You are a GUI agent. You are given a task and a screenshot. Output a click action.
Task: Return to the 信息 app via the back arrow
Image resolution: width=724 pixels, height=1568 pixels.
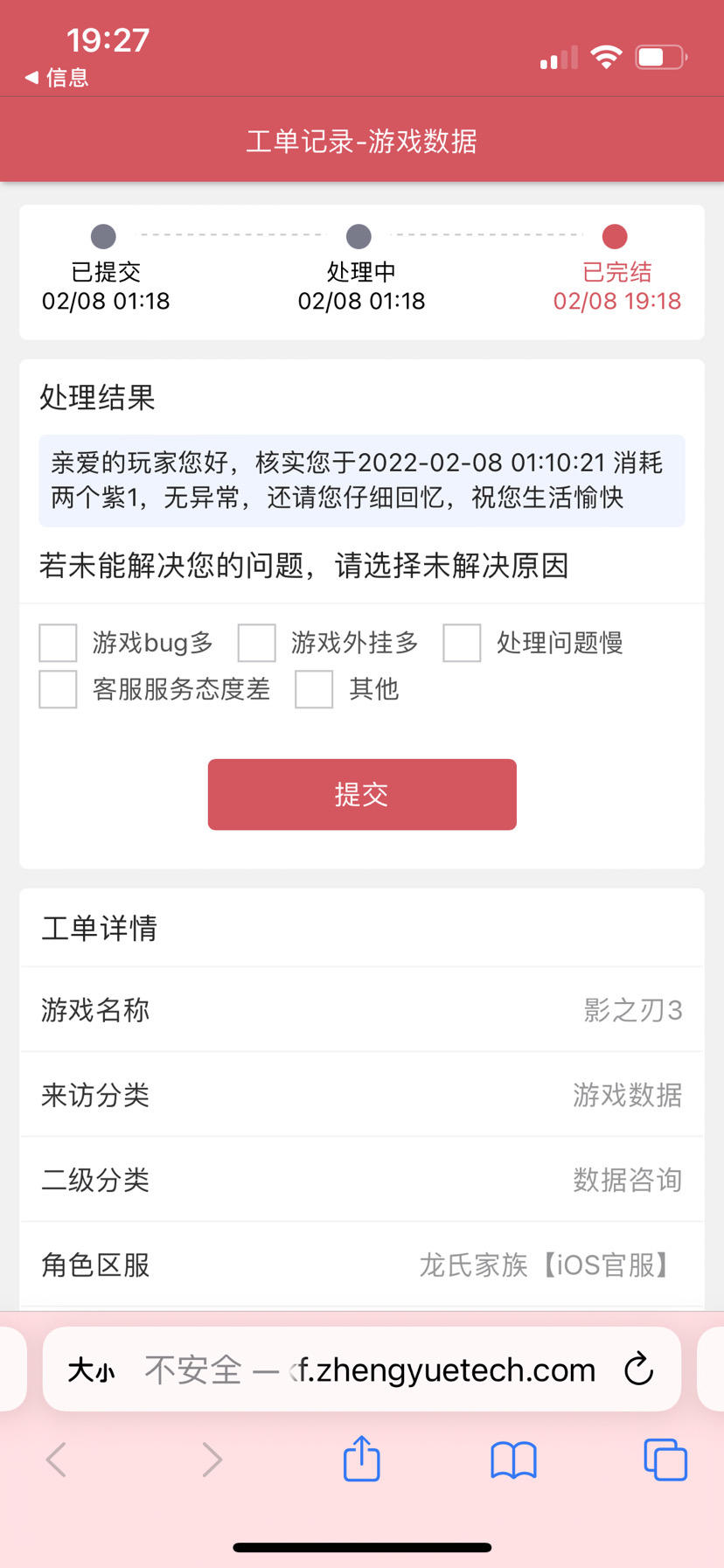pyautogui.click(x=56, y=78)
